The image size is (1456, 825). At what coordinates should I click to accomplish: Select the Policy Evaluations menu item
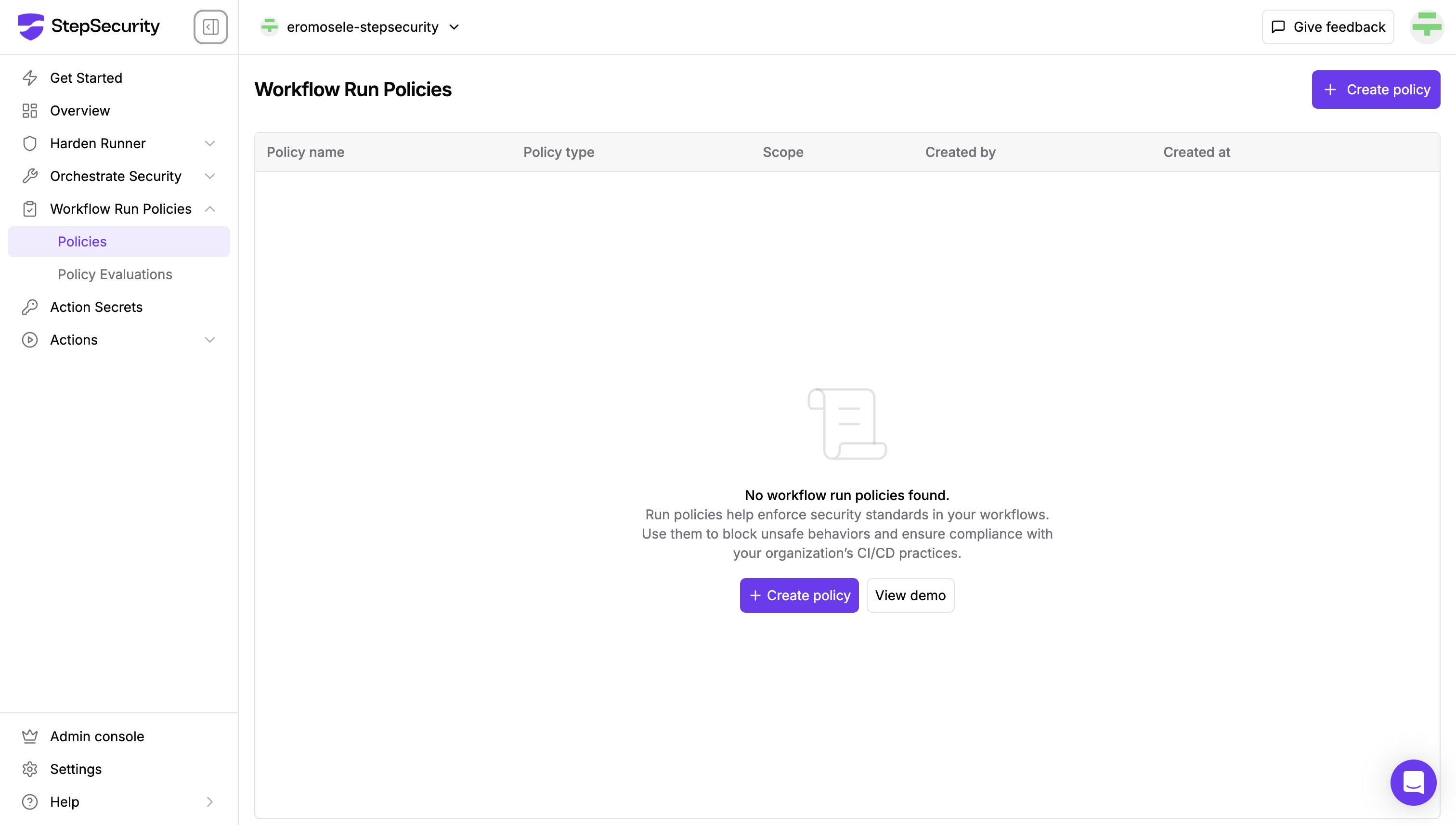click(x=115, y=274)
